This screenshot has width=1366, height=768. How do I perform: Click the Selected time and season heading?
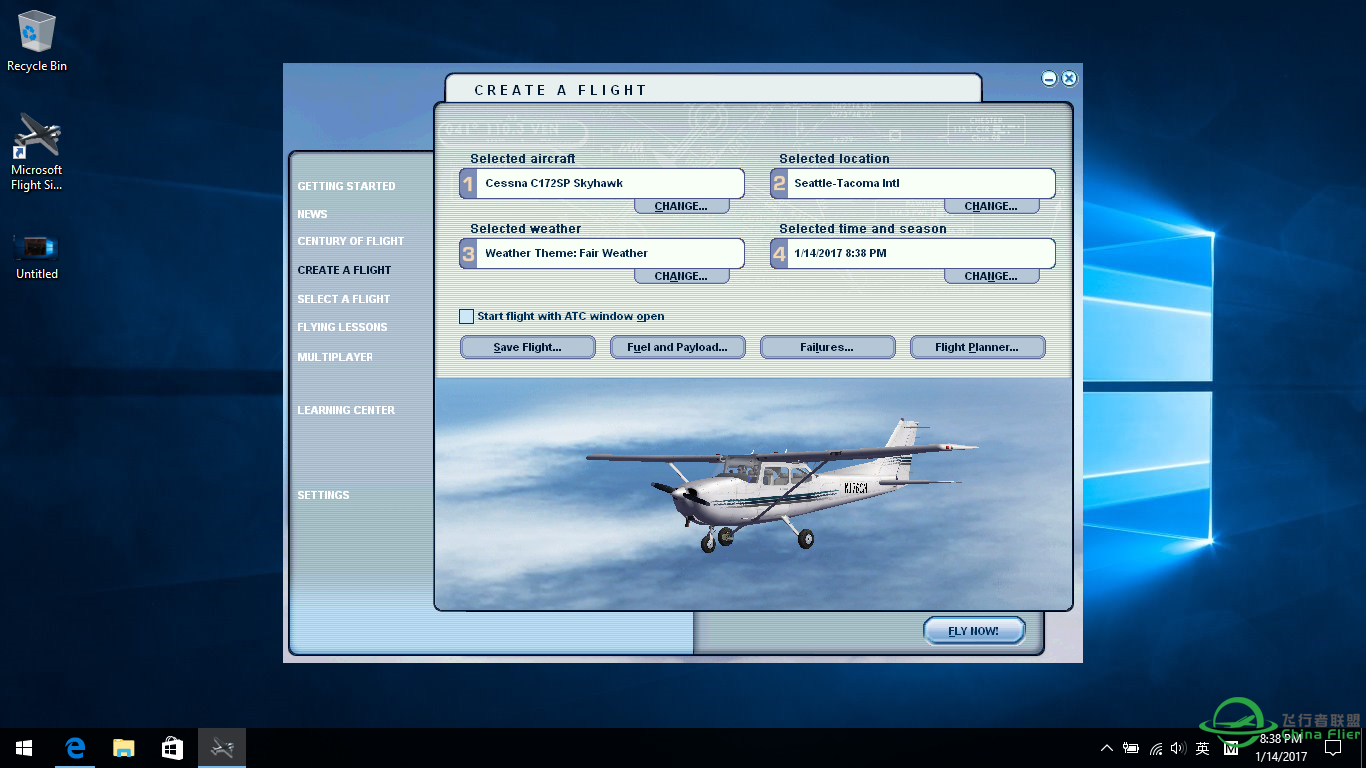click(x=863, y=229)
